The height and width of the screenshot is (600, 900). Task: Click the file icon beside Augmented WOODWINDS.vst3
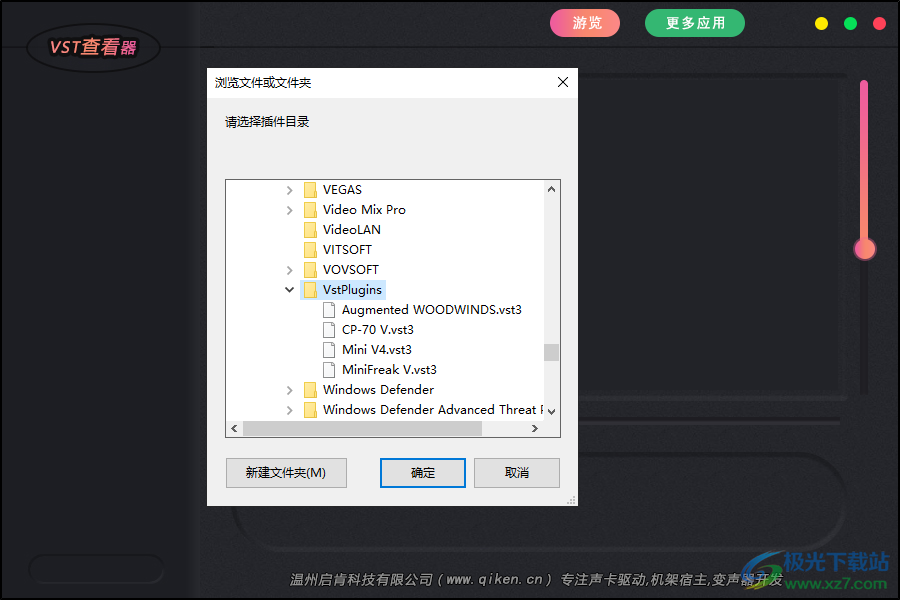[x=328, y=309]
